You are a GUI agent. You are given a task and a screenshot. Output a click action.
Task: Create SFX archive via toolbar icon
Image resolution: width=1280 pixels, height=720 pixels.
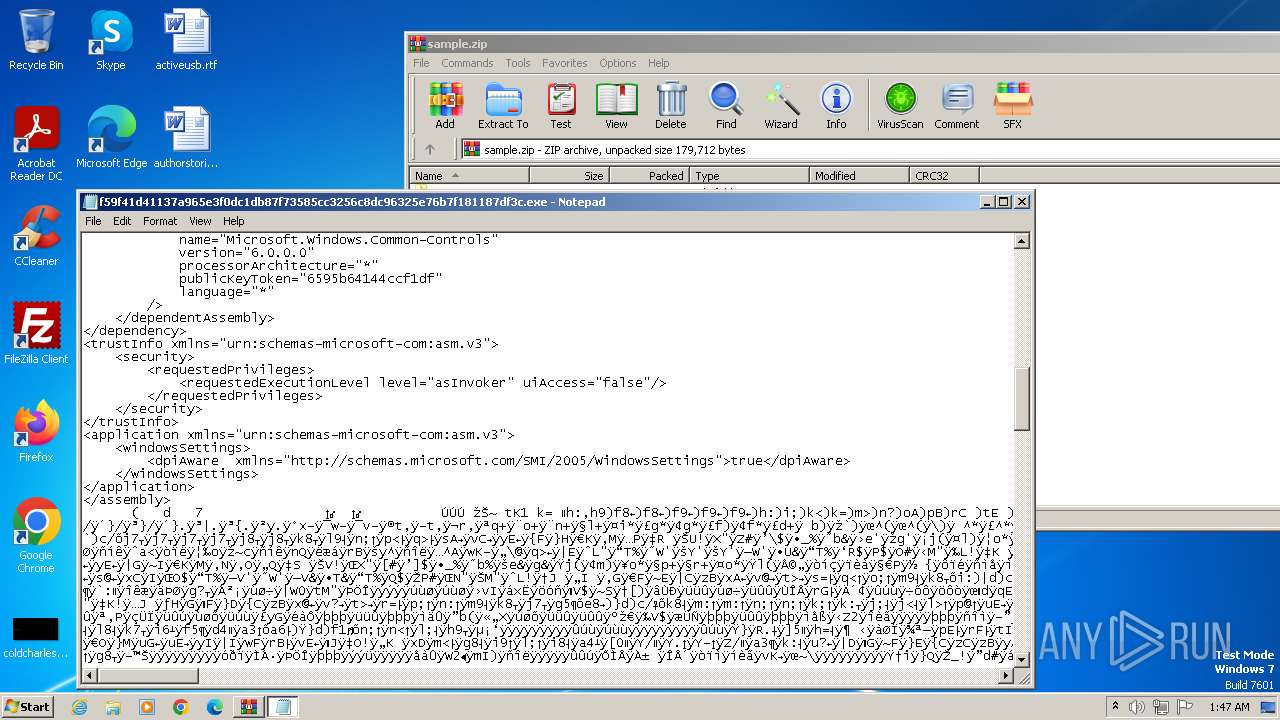tap(1012, 106)
